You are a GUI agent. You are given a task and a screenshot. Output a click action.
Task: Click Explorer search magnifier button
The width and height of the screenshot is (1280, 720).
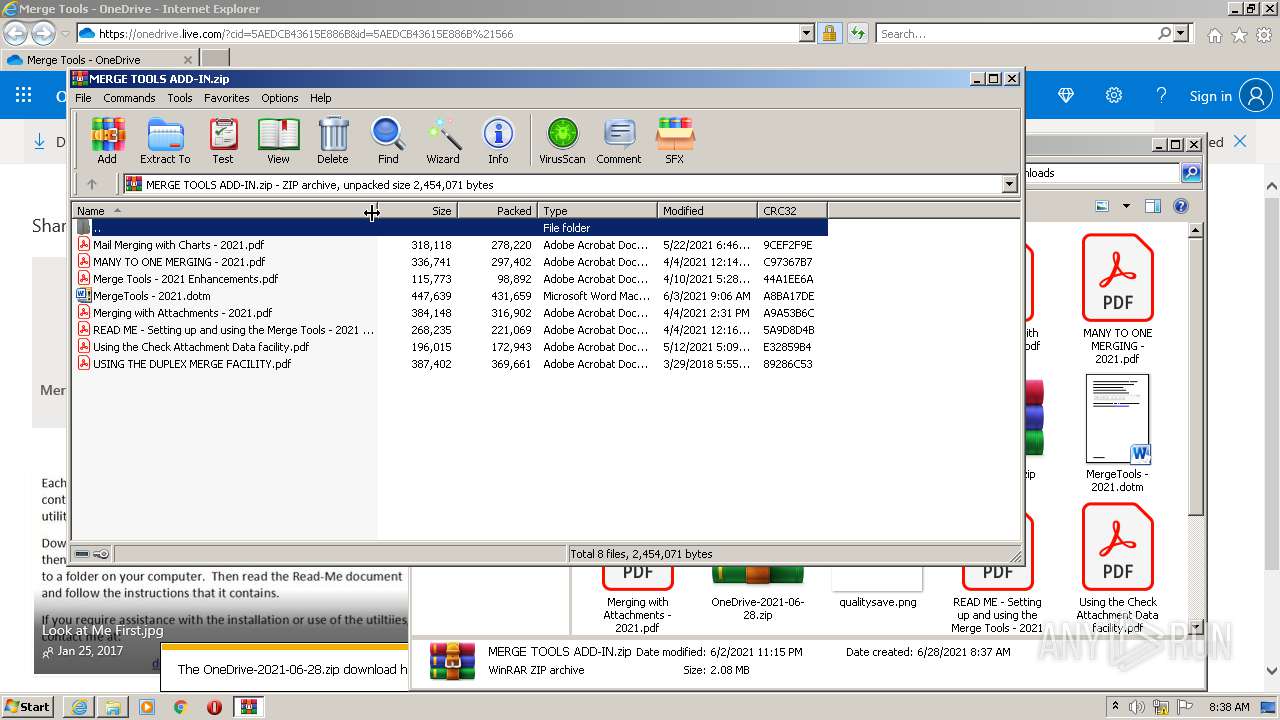(x=1191, y=173)
